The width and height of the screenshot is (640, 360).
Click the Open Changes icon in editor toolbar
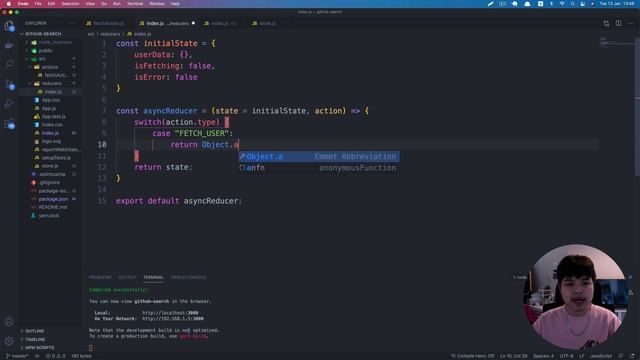pos(607,23)
